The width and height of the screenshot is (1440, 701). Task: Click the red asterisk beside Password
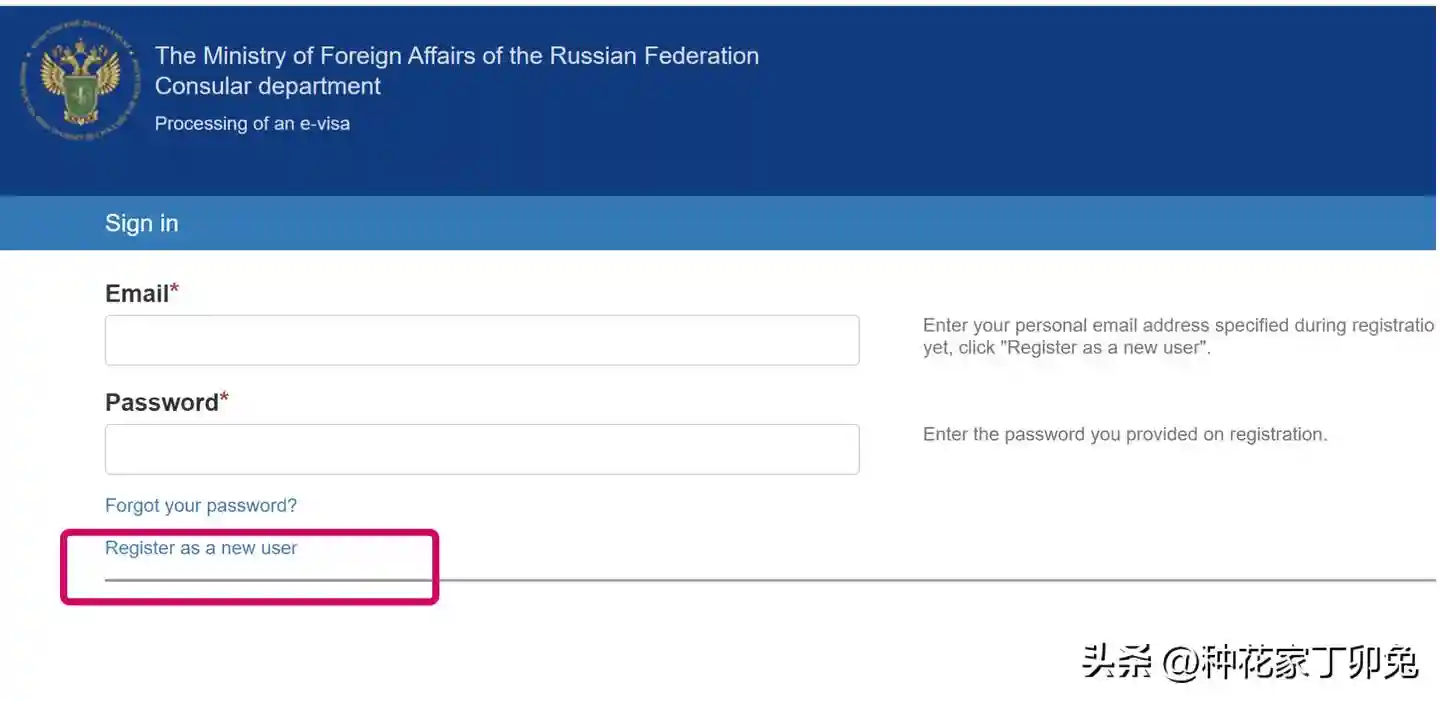224,399
